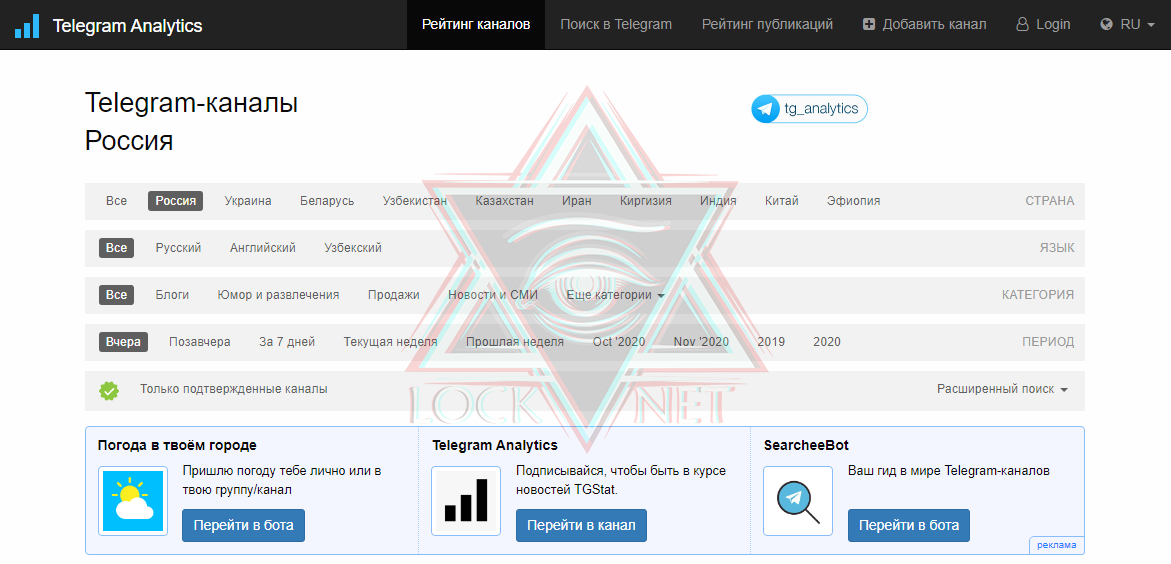Click the user icon beside Login
Screen dimensions: 1171x564
click(1022, 25)
